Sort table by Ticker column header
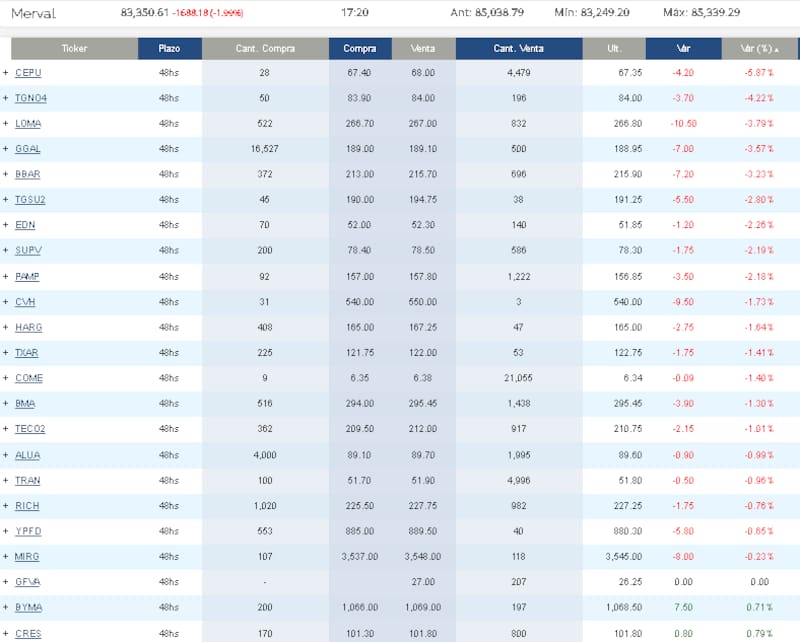This screenshot has height=642, width=800. (74, 48)
